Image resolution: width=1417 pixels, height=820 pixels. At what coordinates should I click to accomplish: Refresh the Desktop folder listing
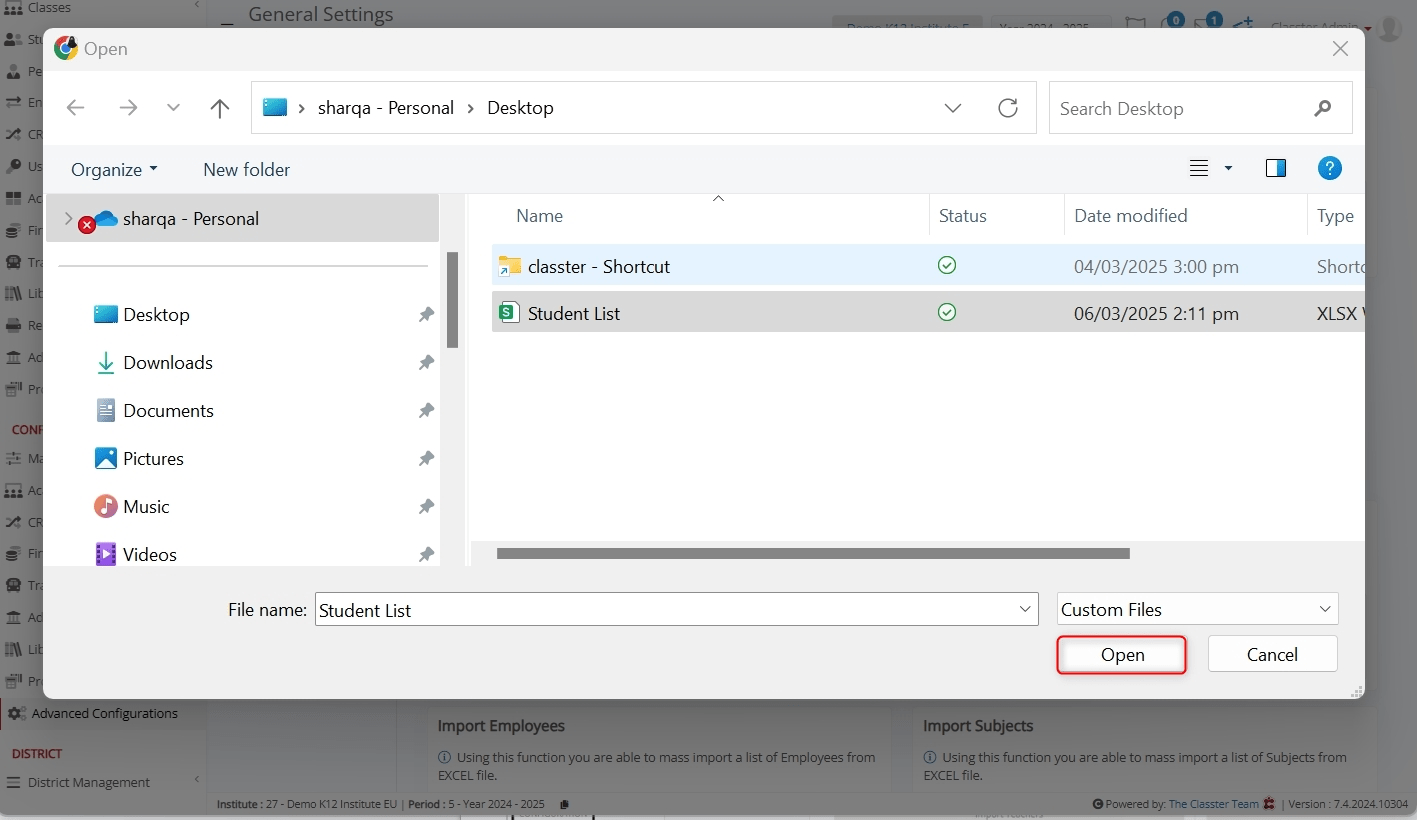1008,108
